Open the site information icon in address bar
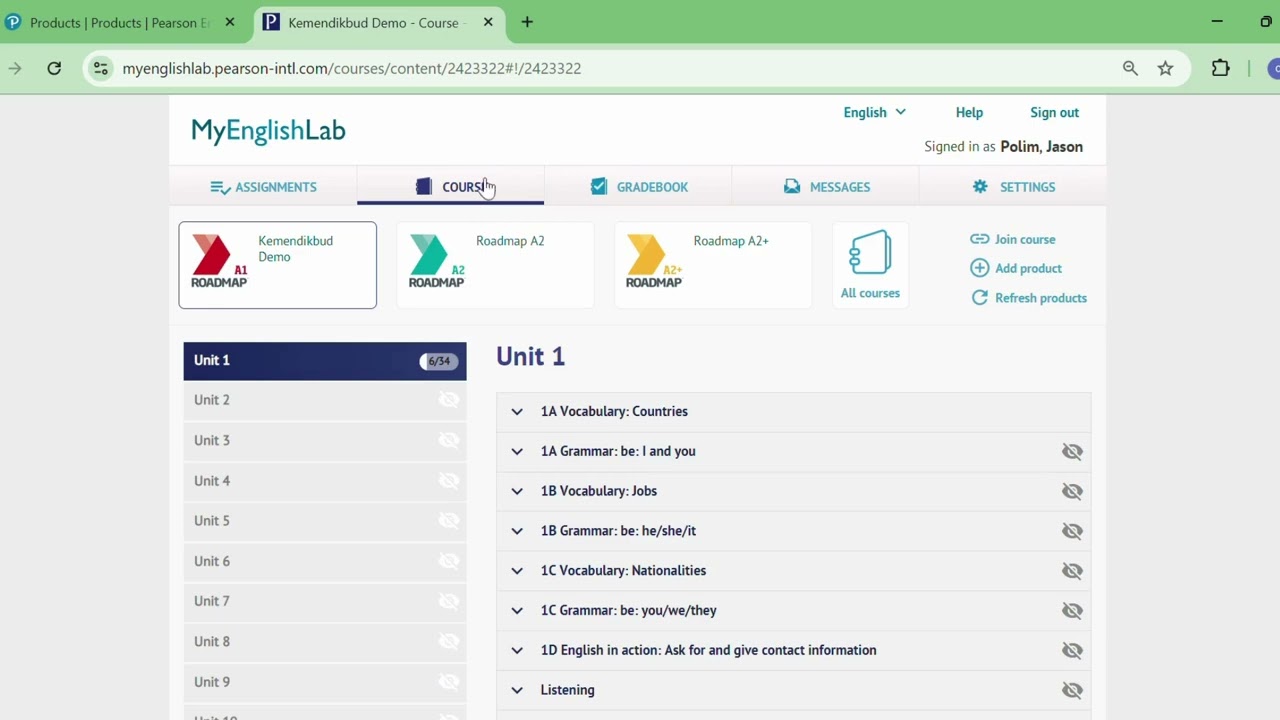The height and width of the screenshot is (720, 1280). 100,68
